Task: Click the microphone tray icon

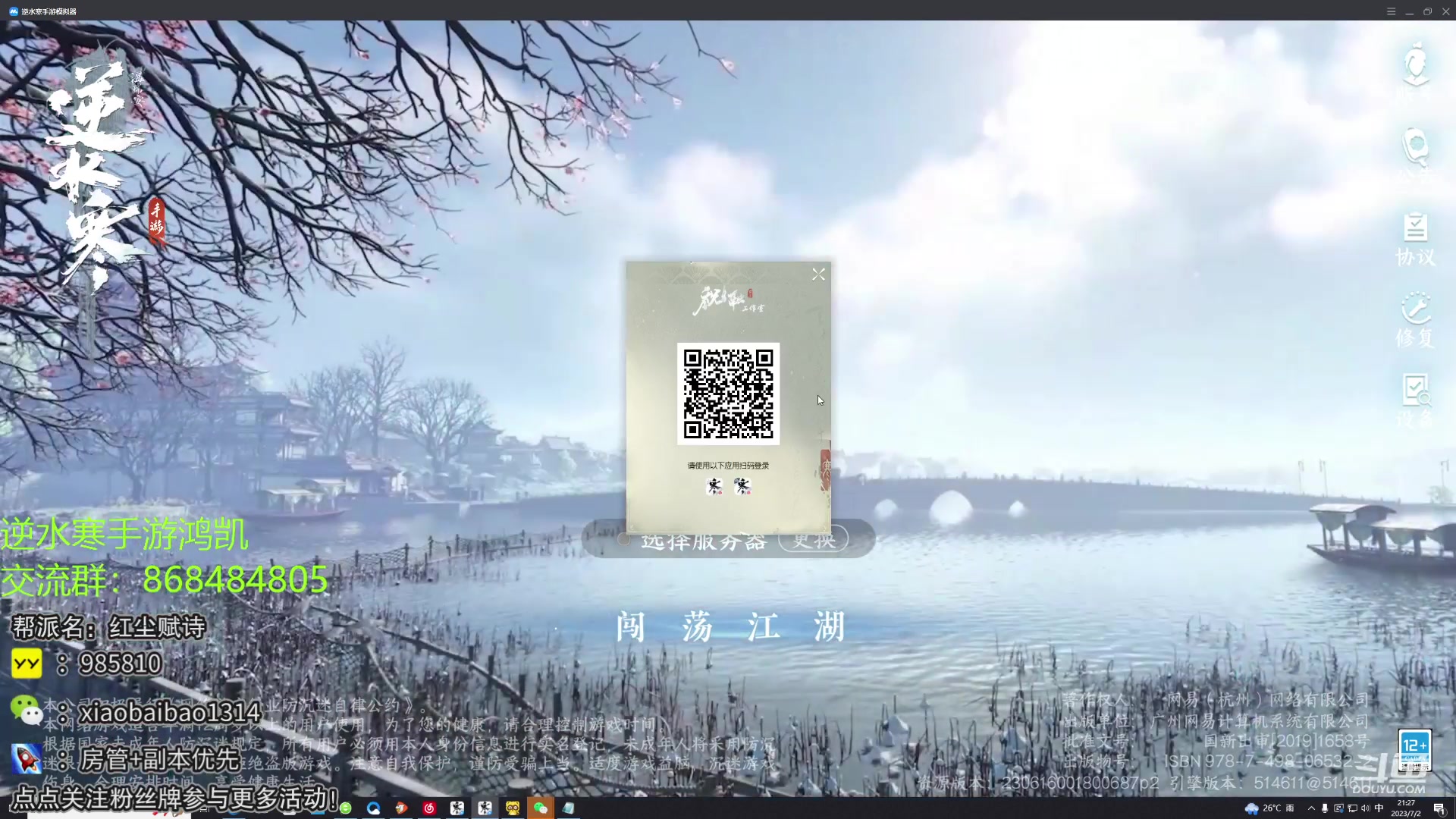Action: [1325, 808]
